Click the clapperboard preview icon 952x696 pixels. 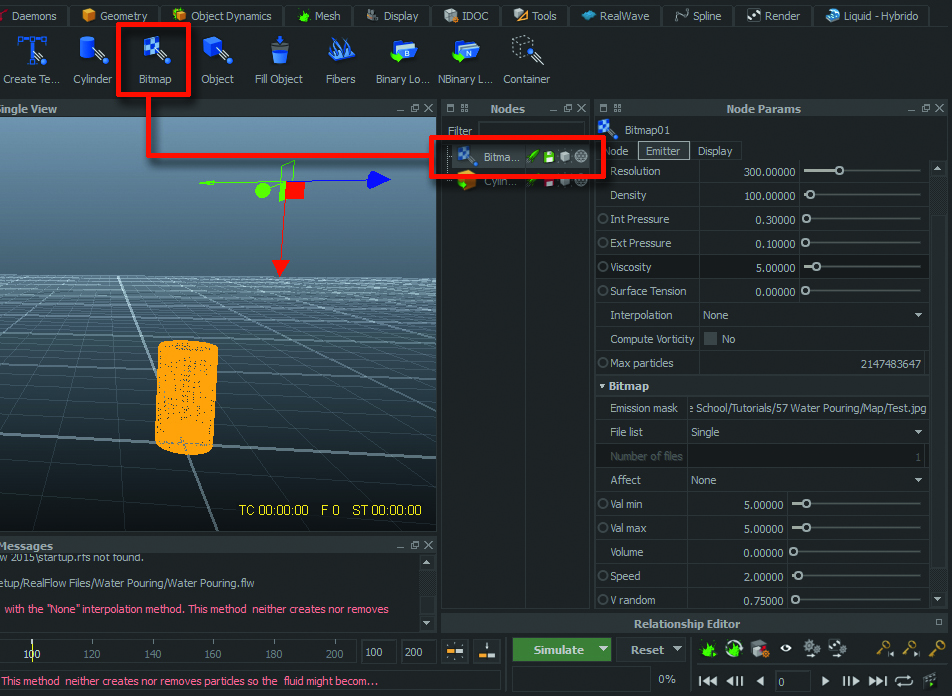(930, 680)
